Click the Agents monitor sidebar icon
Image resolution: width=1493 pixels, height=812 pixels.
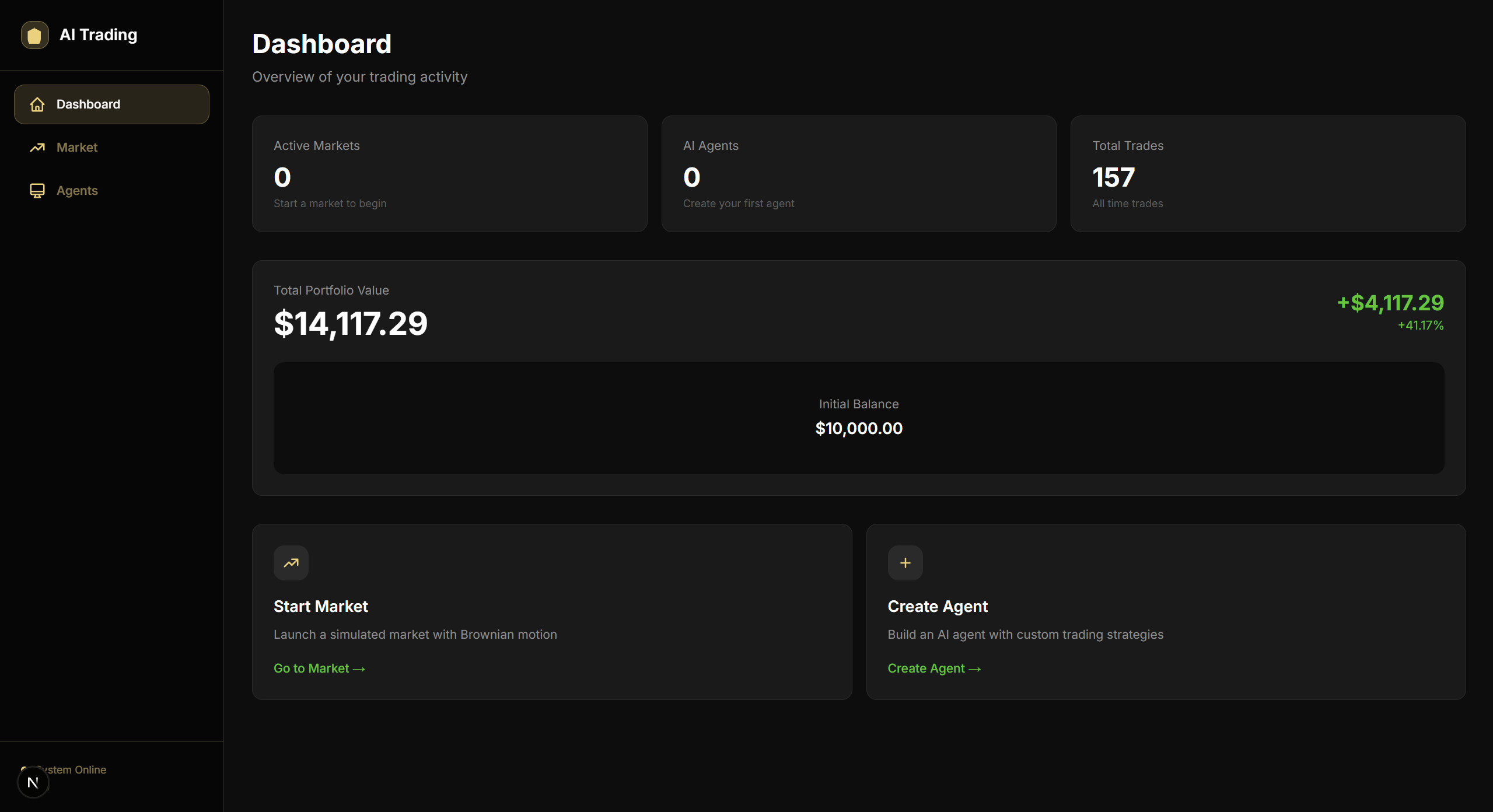pos(37,191)
